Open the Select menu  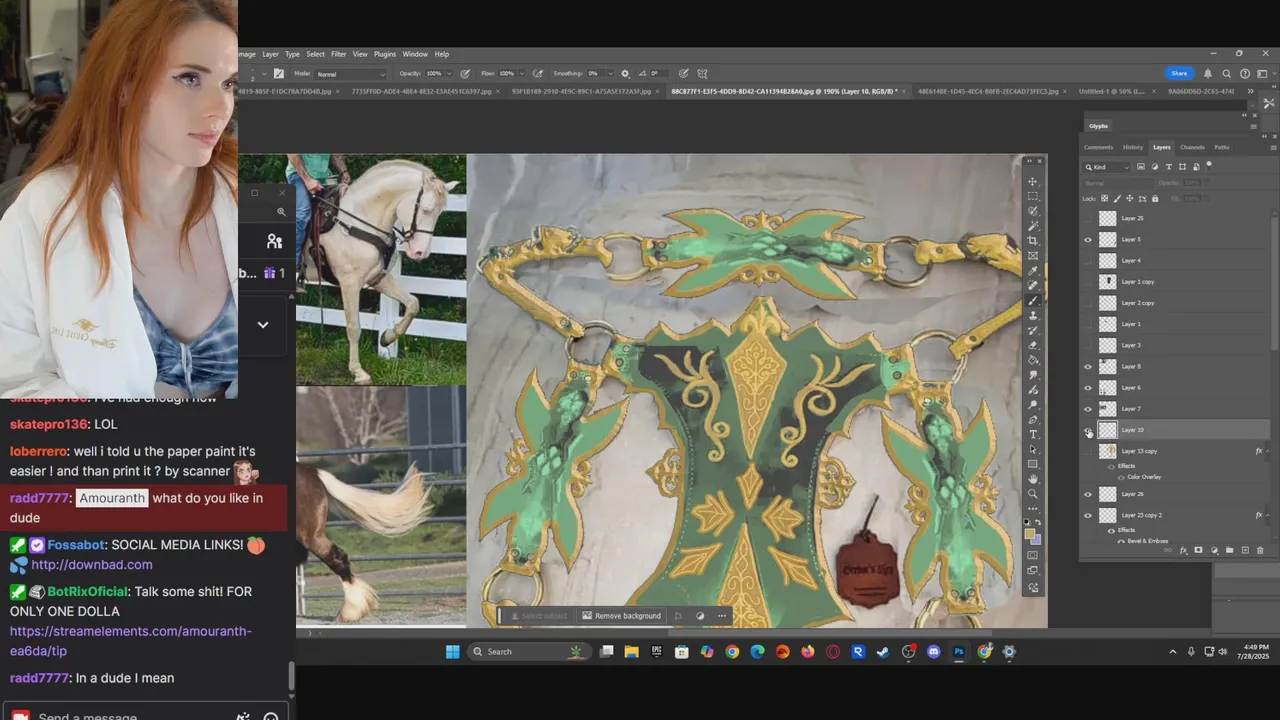coord(315,54)
